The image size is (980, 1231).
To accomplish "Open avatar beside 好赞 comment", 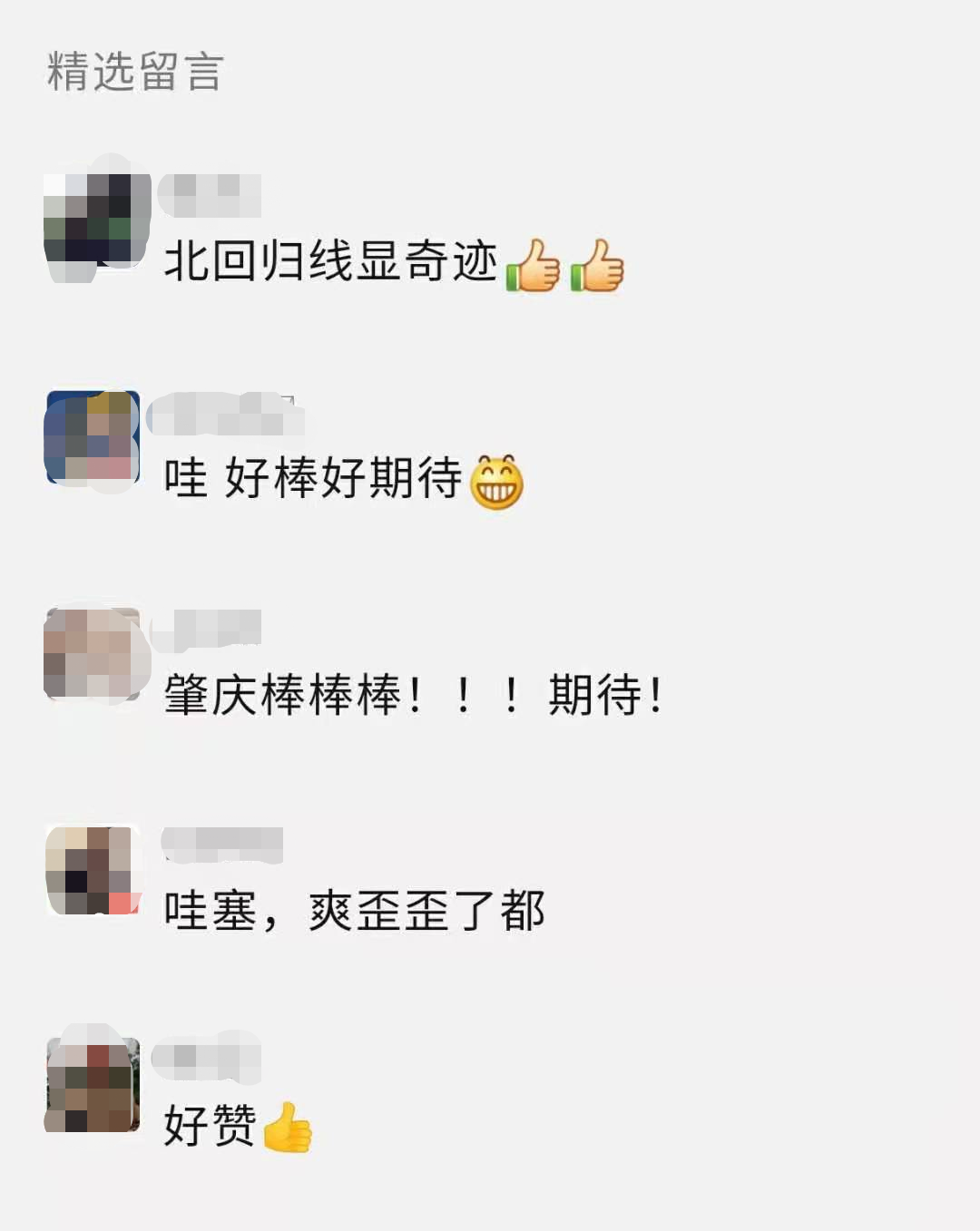I will 93,1085.
